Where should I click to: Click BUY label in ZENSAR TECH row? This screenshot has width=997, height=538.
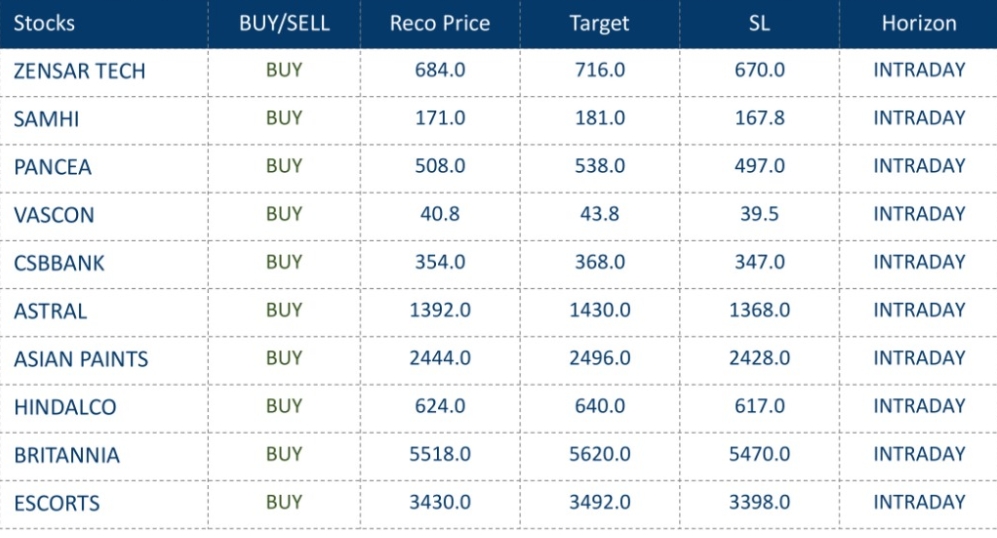[283, 70]
